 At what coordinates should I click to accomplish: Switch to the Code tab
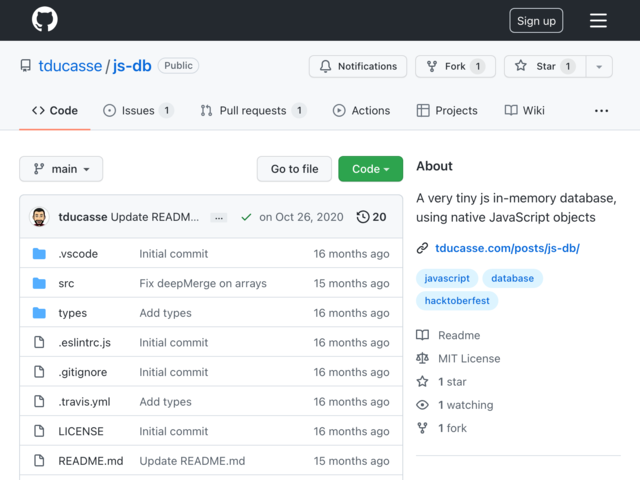tap(55, 111)
